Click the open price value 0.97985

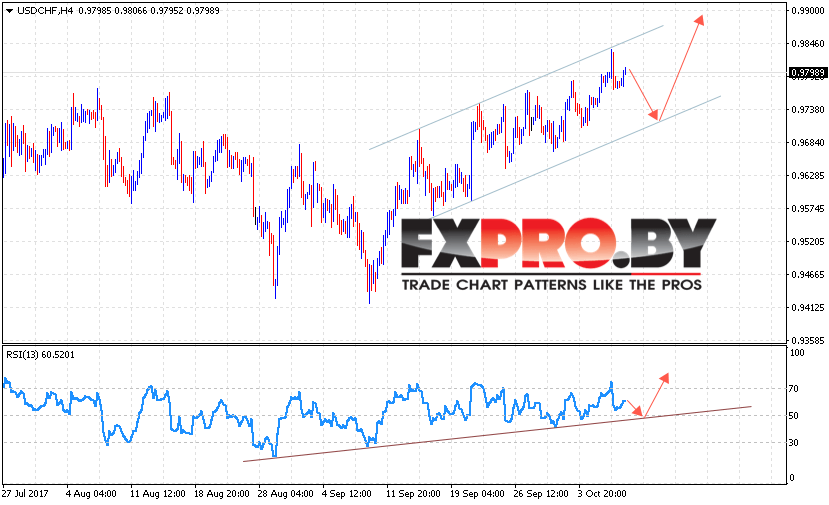[x=95, y=11]
